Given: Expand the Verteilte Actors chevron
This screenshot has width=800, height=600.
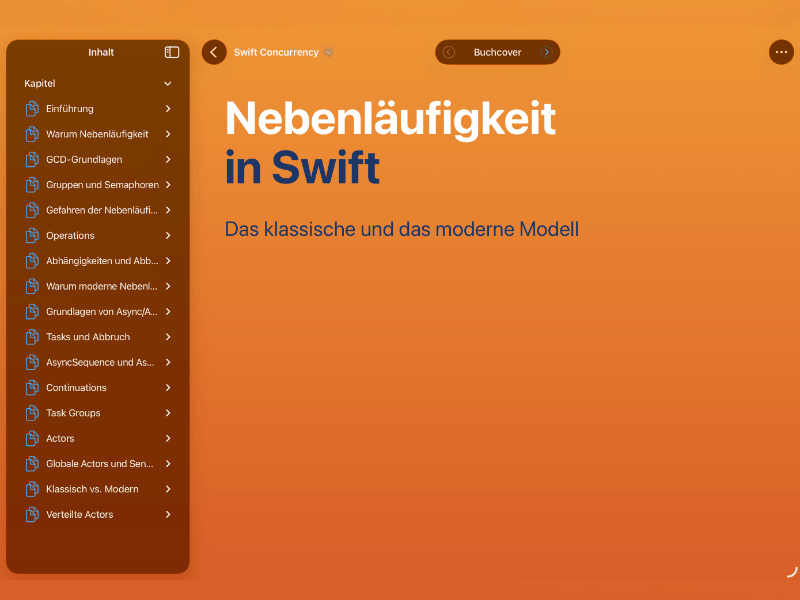Looking at the screenshot, I should pos(168,514).
